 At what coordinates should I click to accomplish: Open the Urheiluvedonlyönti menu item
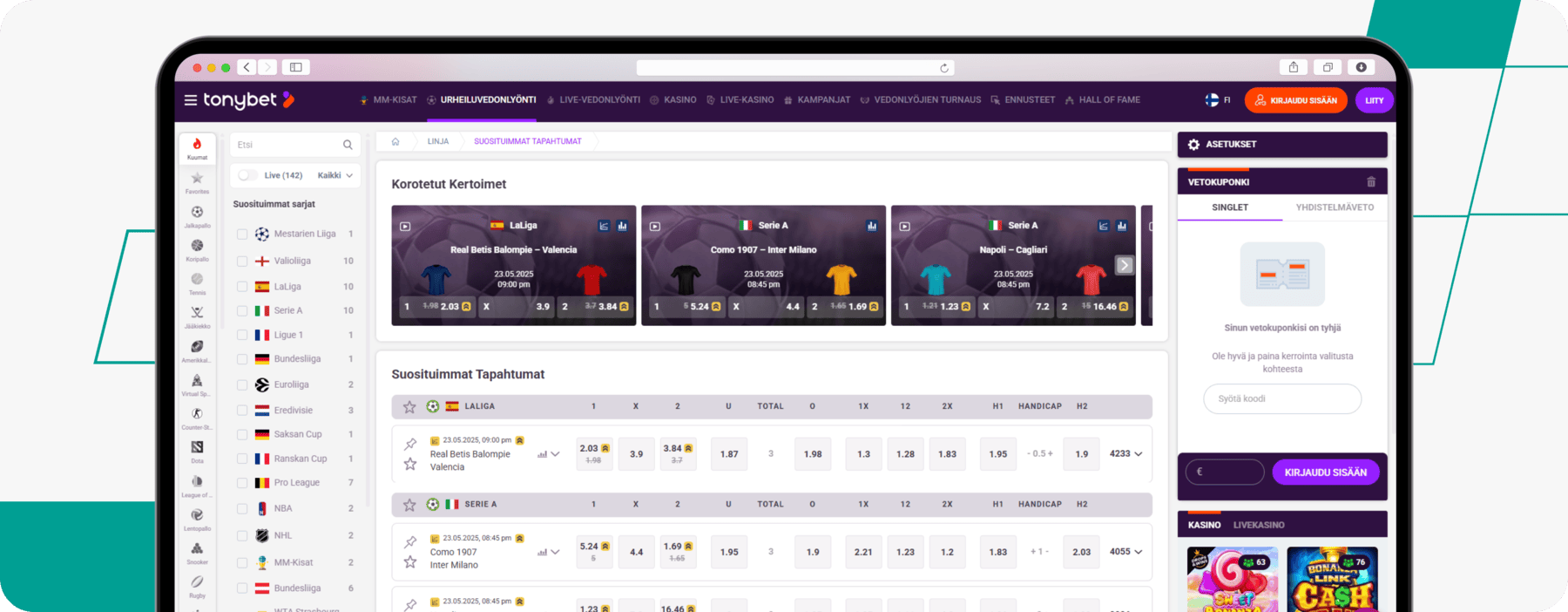[482, 100]
